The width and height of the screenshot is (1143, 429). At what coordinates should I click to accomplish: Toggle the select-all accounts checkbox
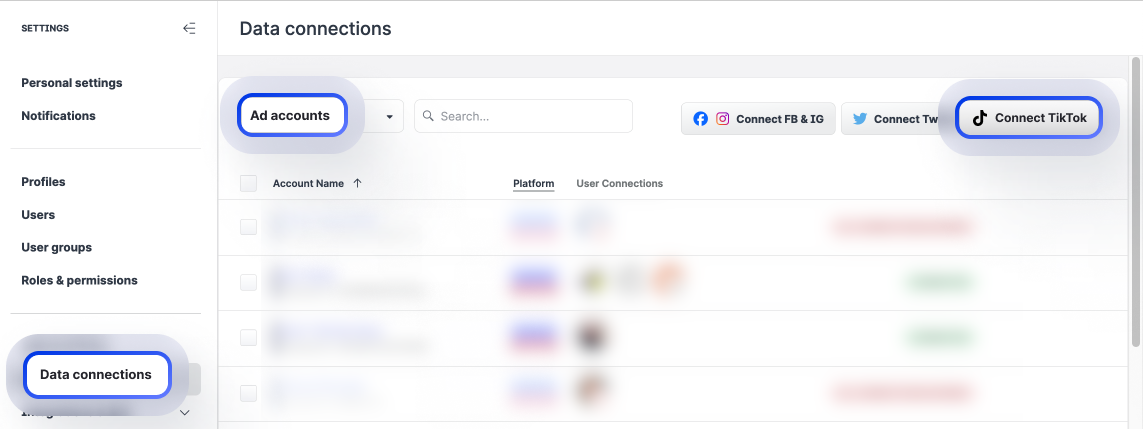[248, 183]
